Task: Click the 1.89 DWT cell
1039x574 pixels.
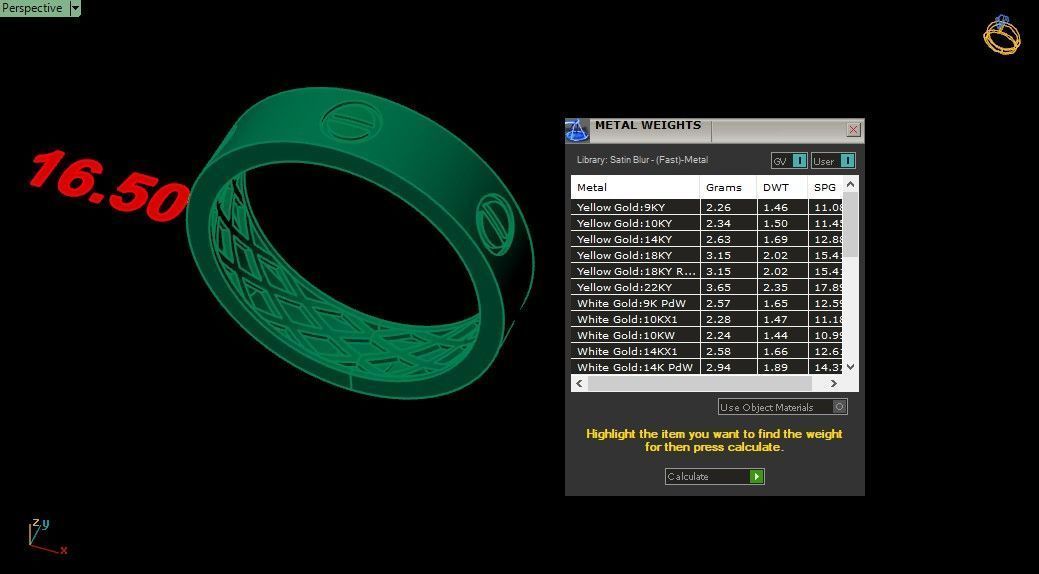Action: tap(782, 367)
